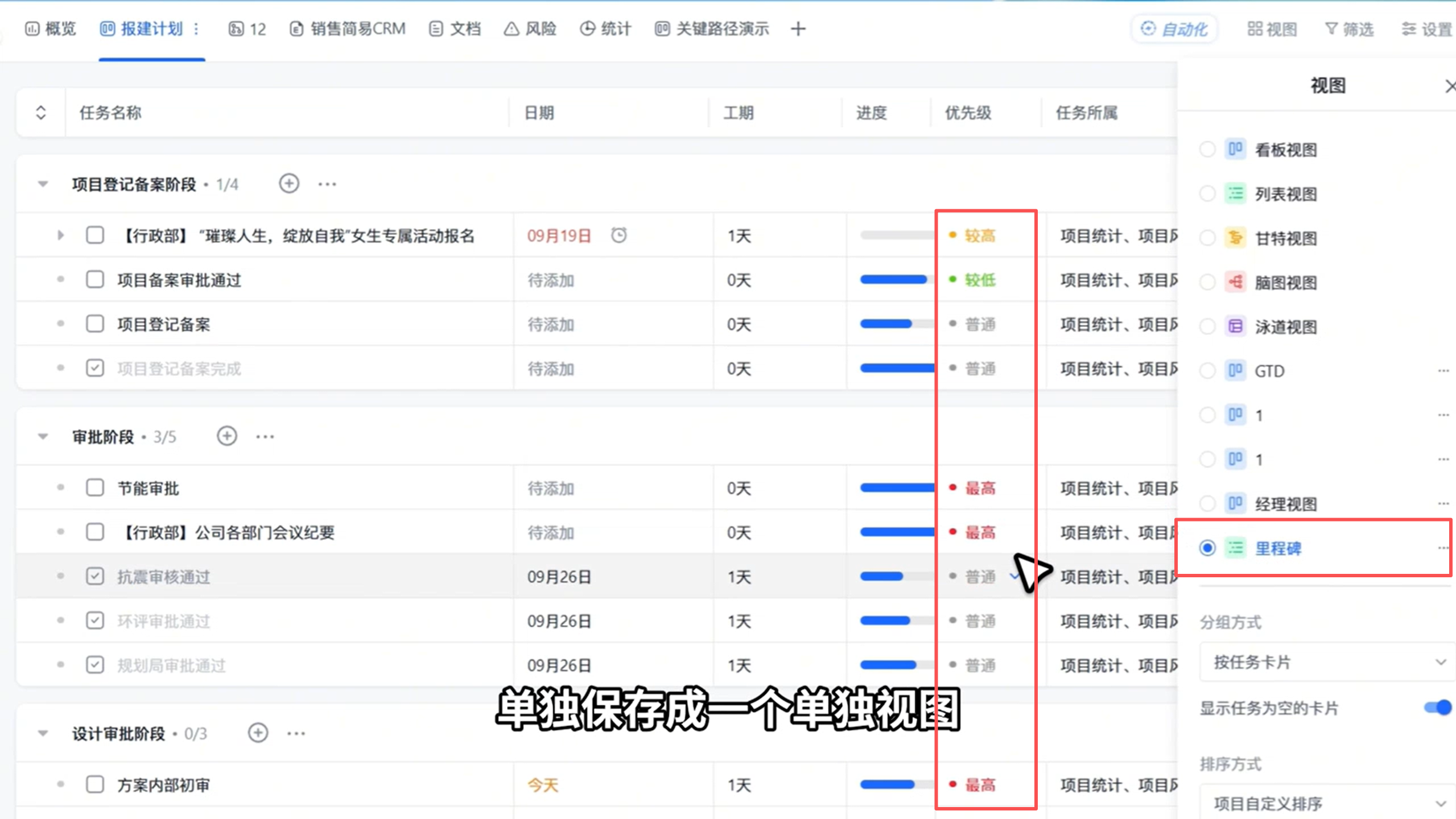This screenshot has width=1456, height=819.
Task: Click add task icon in 设计审批阶段
Action: 258,733
